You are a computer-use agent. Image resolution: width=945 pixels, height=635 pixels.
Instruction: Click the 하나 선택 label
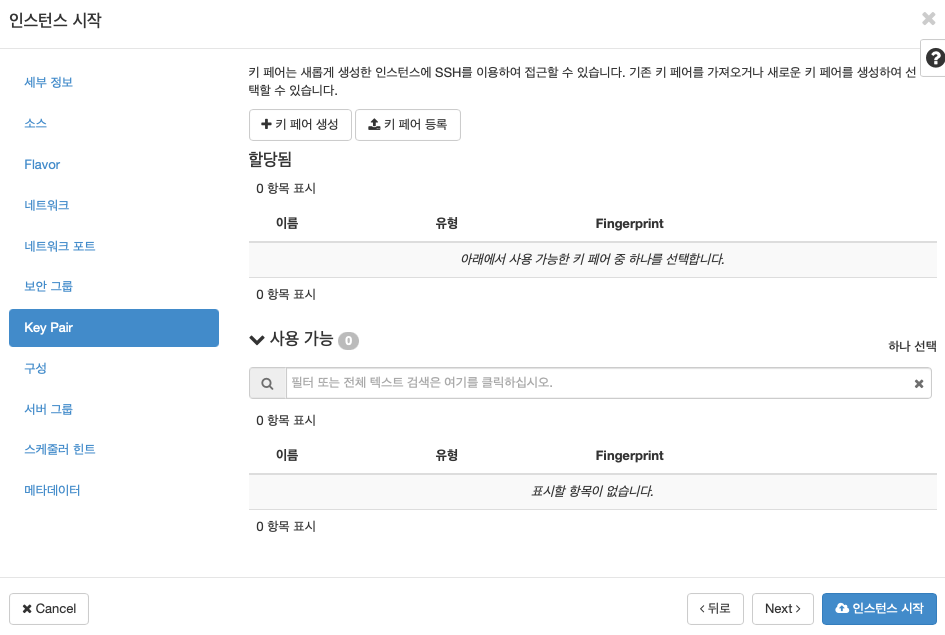(x=912, y=346)
